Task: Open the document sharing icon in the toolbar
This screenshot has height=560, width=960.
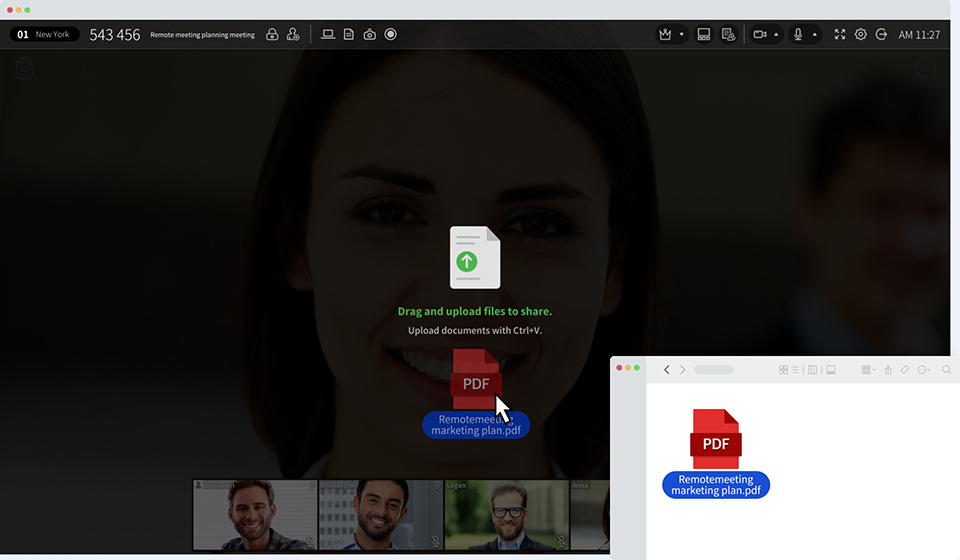Action: coord(348,34)
